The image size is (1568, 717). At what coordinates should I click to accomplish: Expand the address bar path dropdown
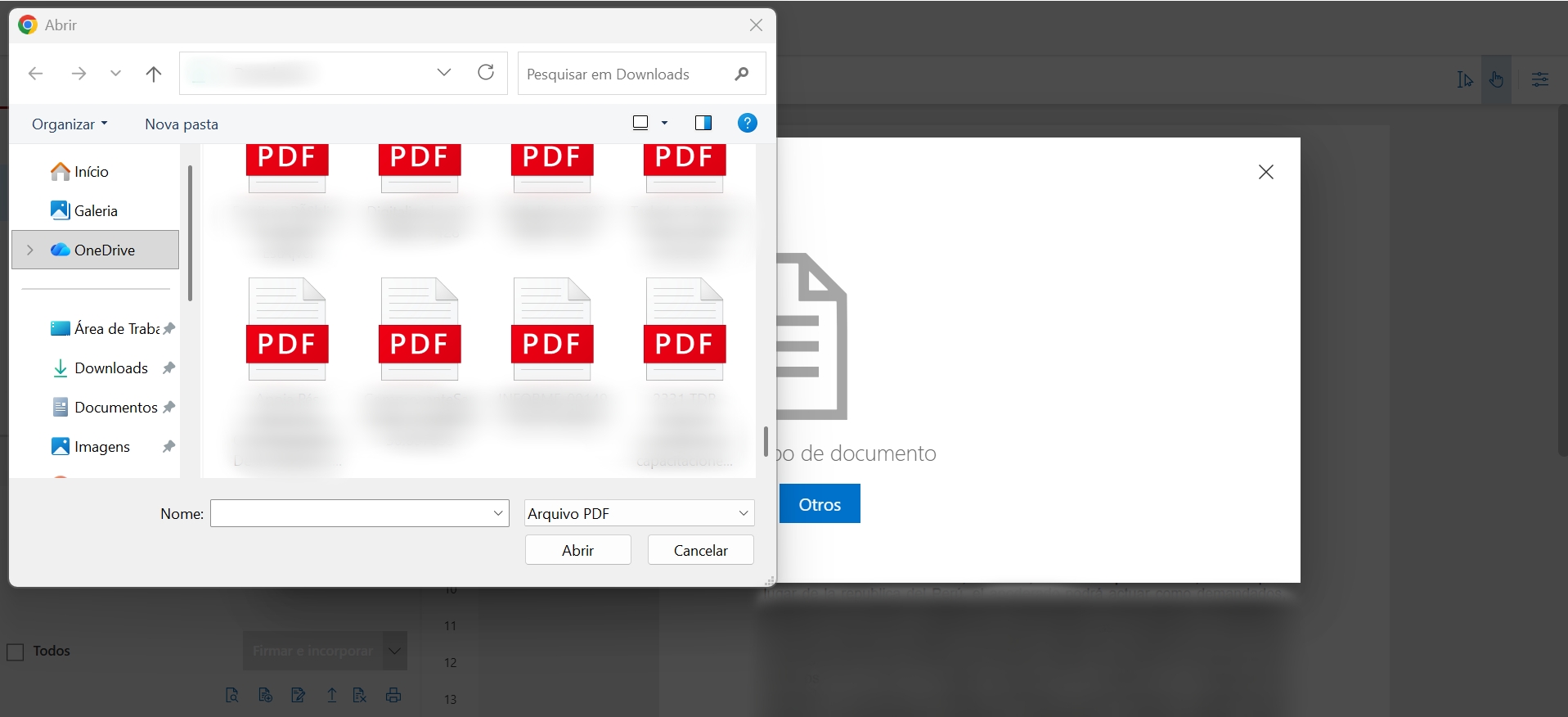click(x=444, y=73)
